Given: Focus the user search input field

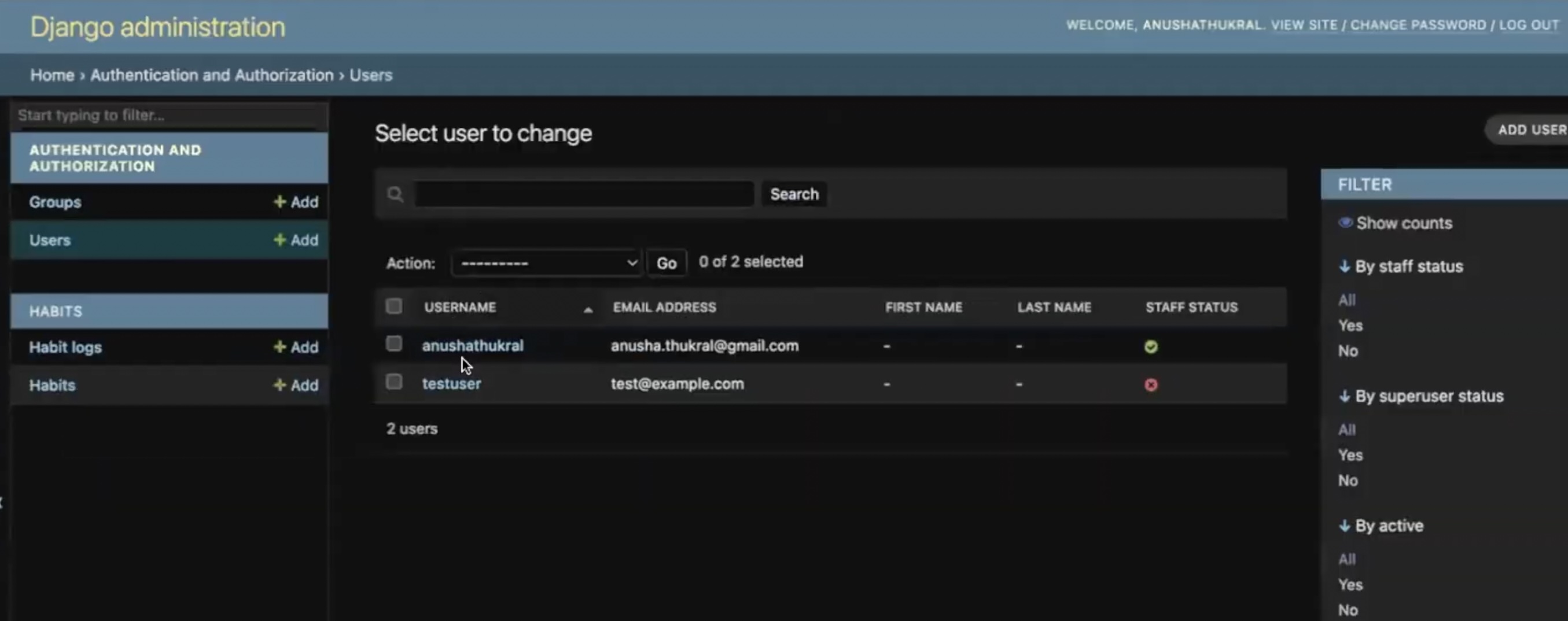Looking at the screenshot, I should [x=584, y=195].
